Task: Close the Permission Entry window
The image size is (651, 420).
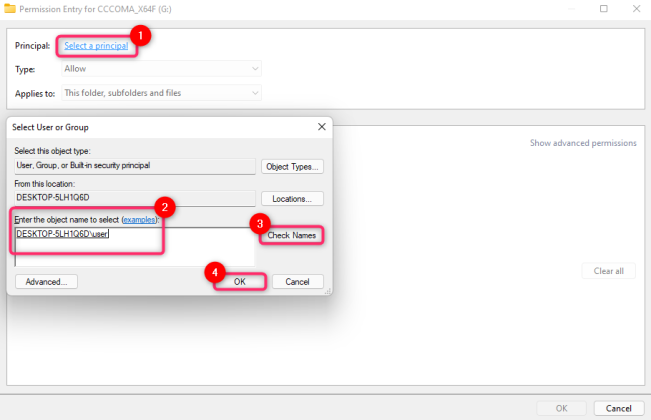Action: coord(636,9)
